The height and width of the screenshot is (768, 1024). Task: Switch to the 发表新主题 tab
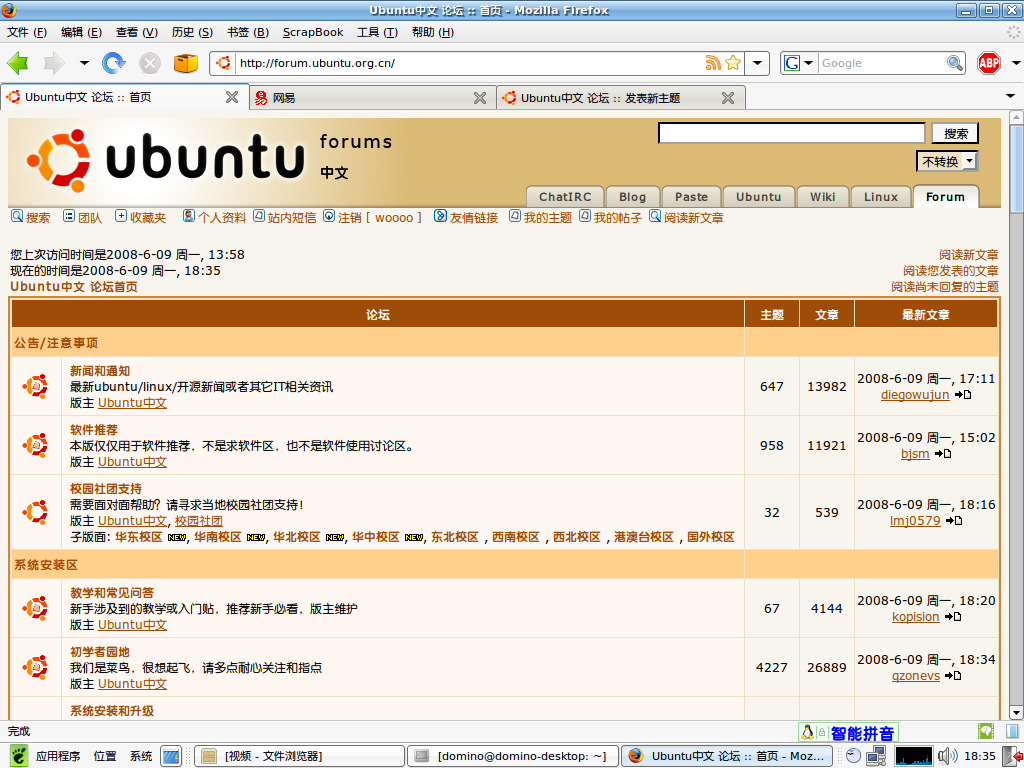click(x=621, y=98)
